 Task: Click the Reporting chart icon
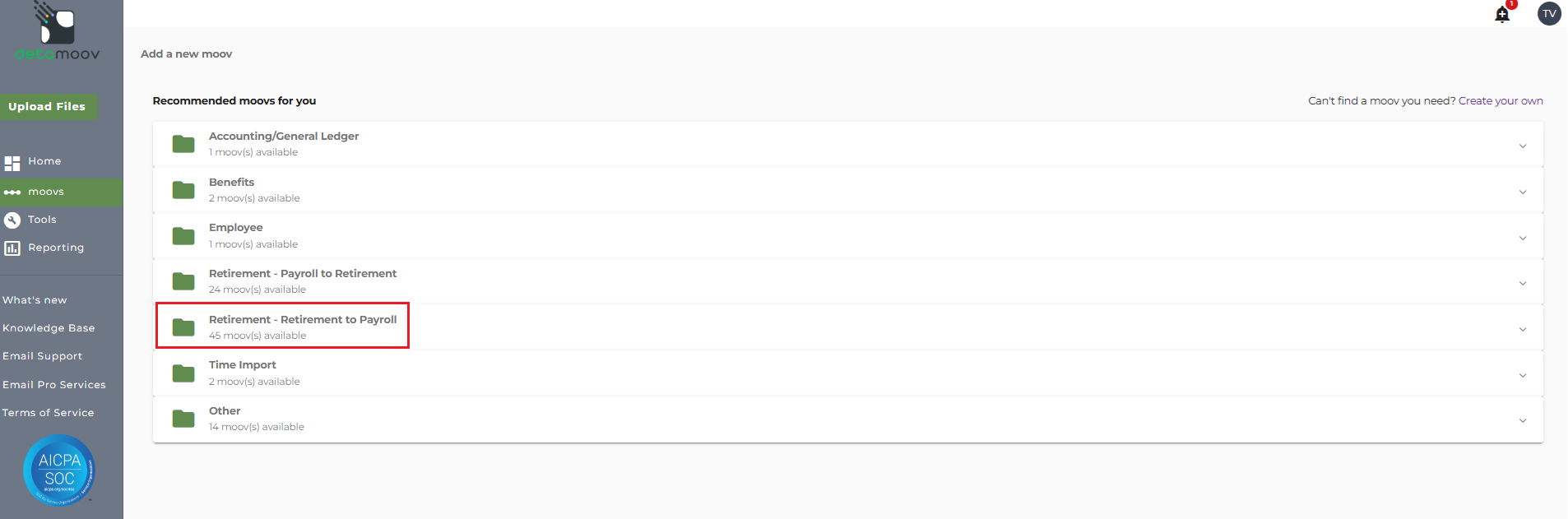click(x=12, y=248)
